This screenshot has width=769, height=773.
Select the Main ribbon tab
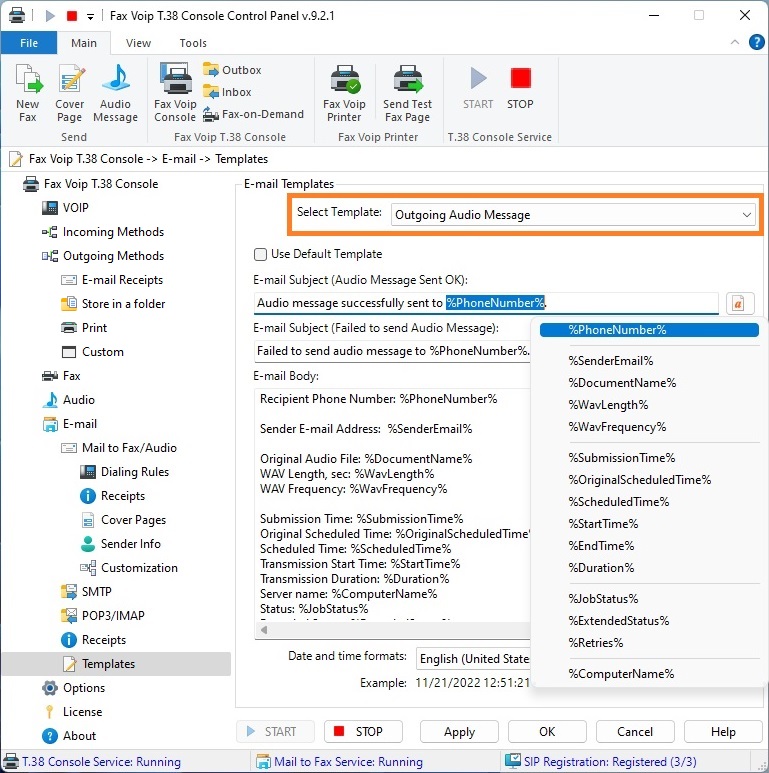(x=84, y=43)
